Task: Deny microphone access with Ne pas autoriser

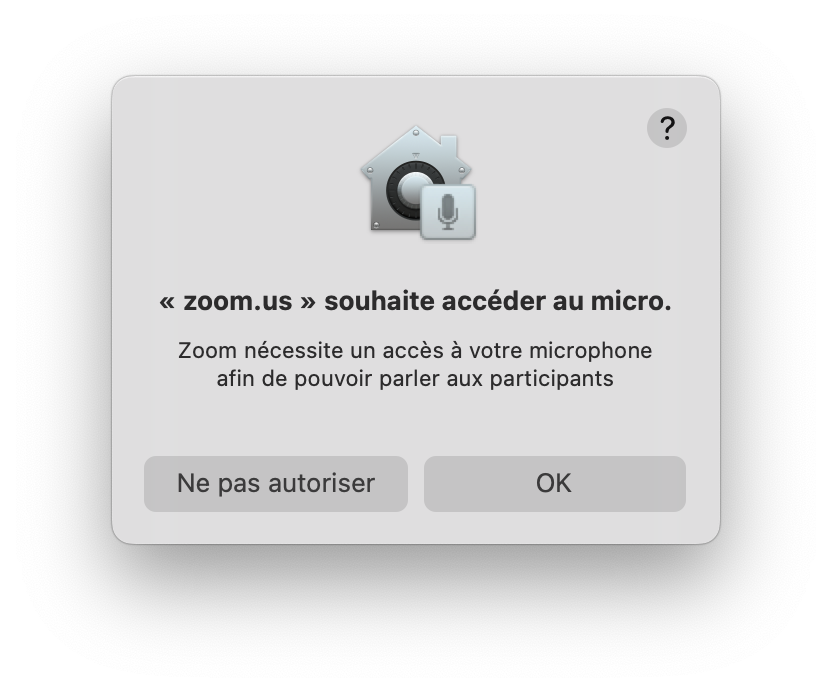Action: [276, 483]
